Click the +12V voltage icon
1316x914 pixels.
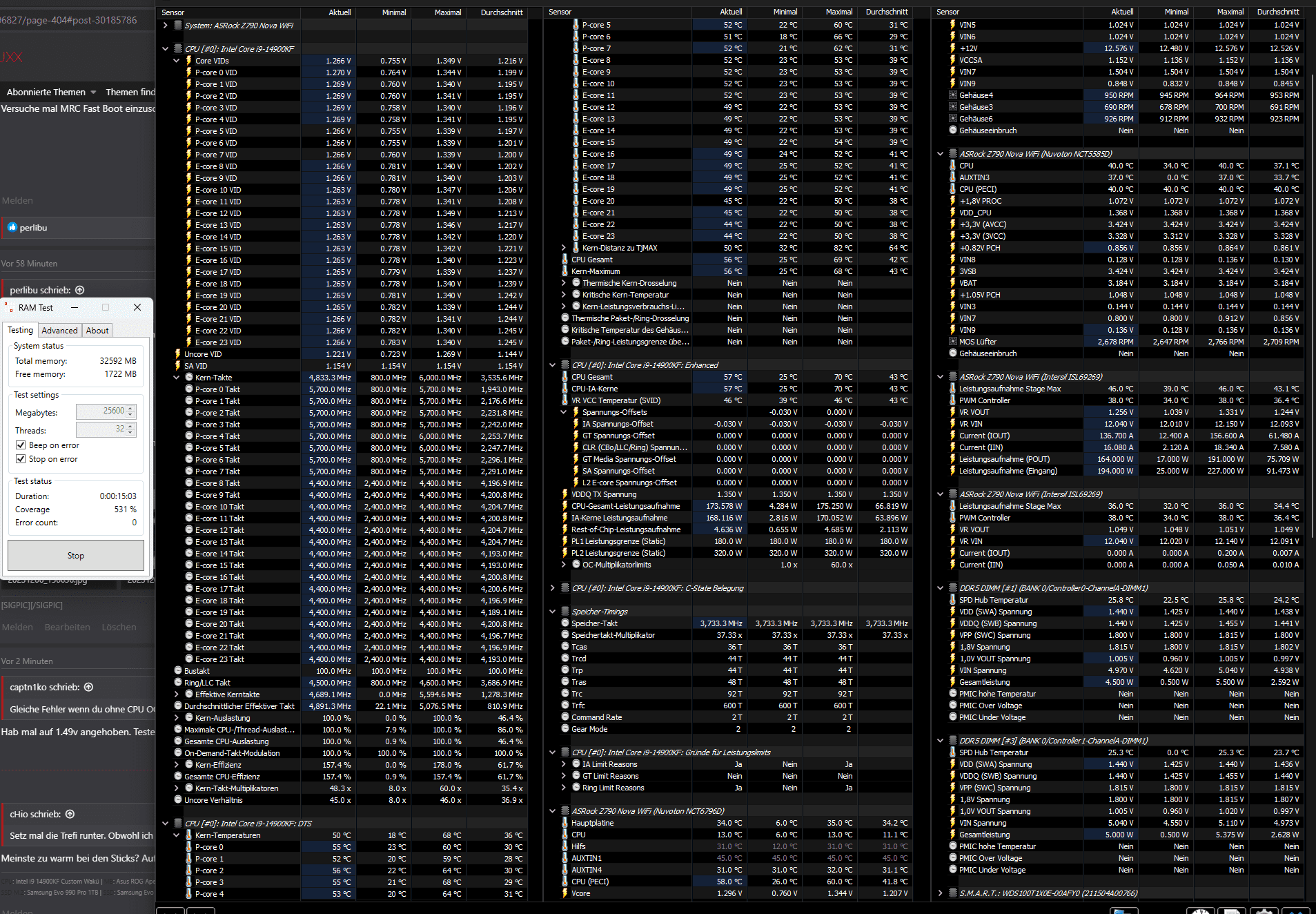952,48
